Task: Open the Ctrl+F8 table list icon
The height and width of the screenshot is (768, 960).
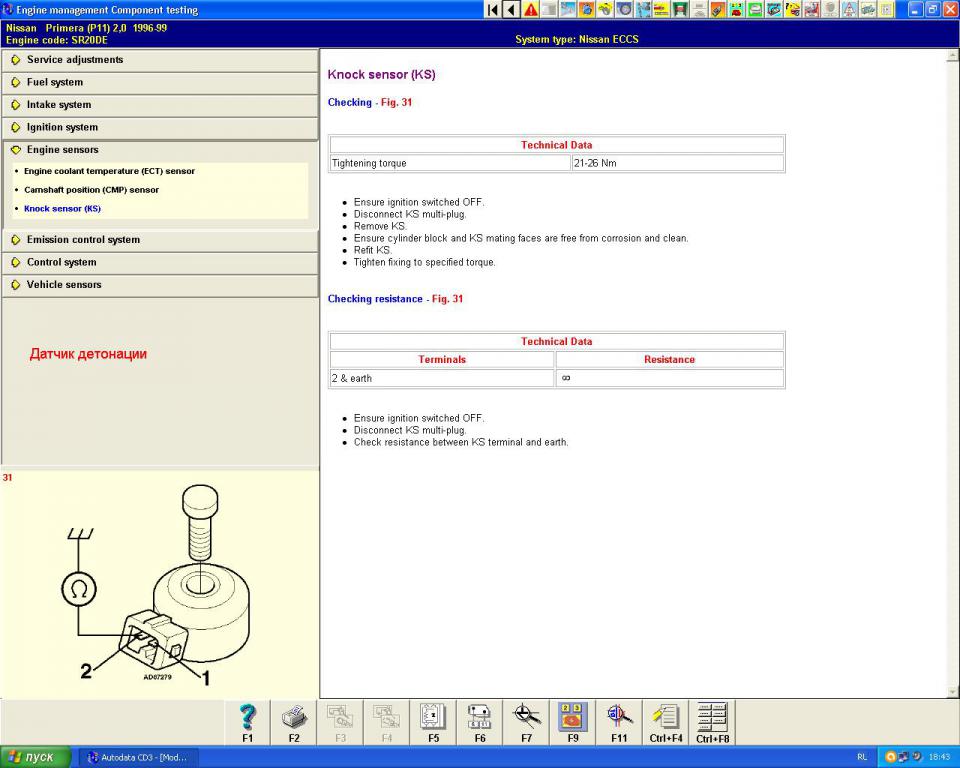Action: point(713,723)
